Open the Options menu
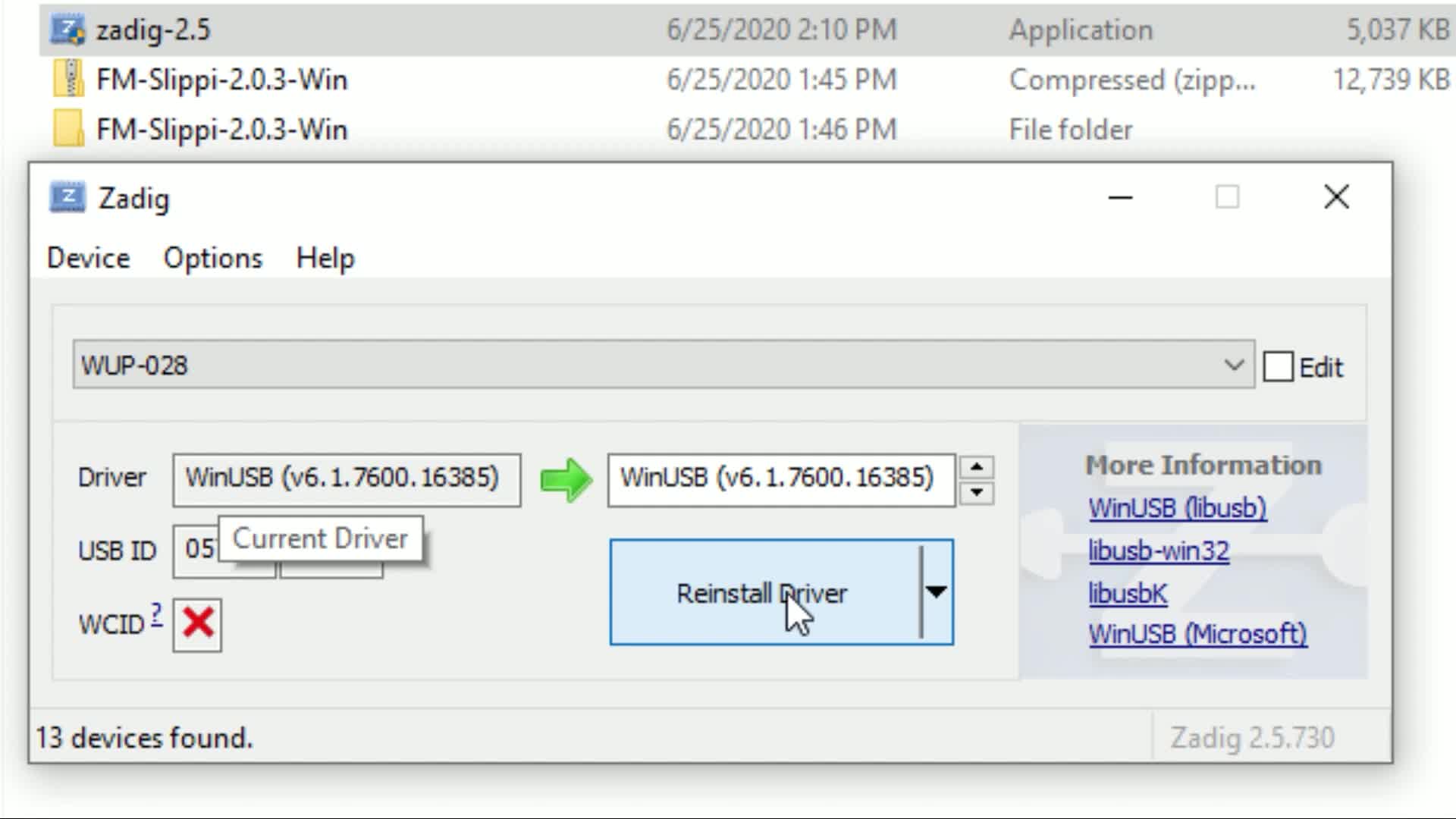The width and height of the screenshot is (1456, 819). (213, 258)
